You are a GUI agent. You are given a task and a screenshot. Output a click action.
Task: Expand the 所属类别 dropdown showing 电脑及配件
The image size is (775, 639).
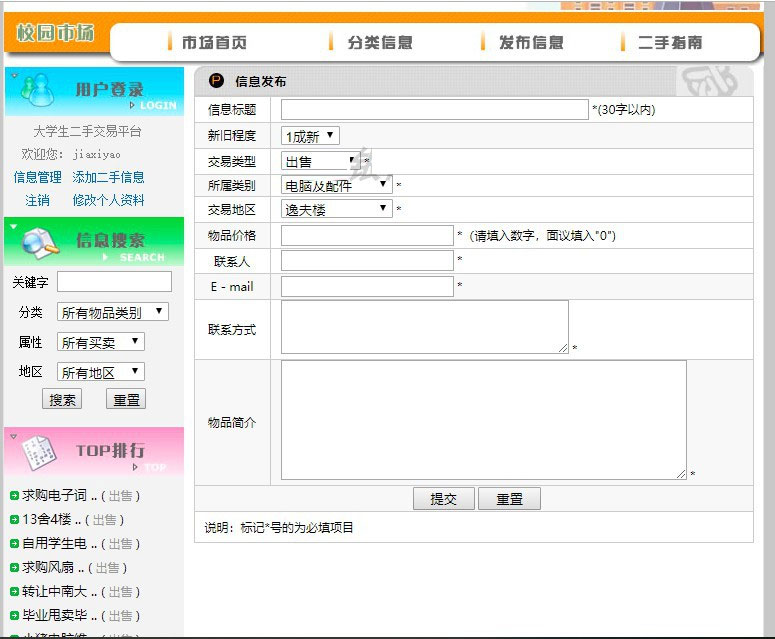337,185
